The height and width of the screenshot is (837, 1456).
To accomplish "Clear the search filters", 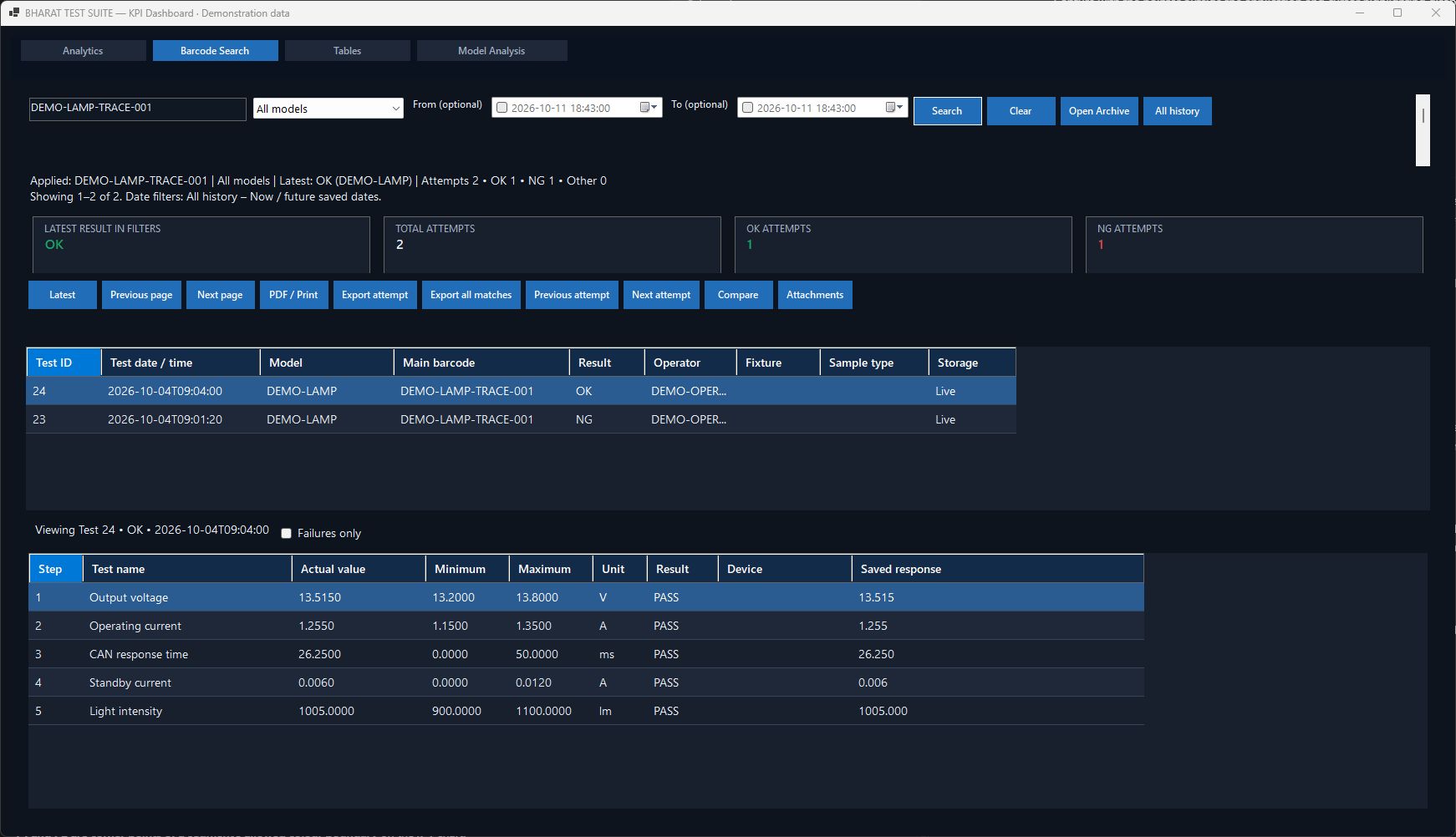I will (1021, 111).
